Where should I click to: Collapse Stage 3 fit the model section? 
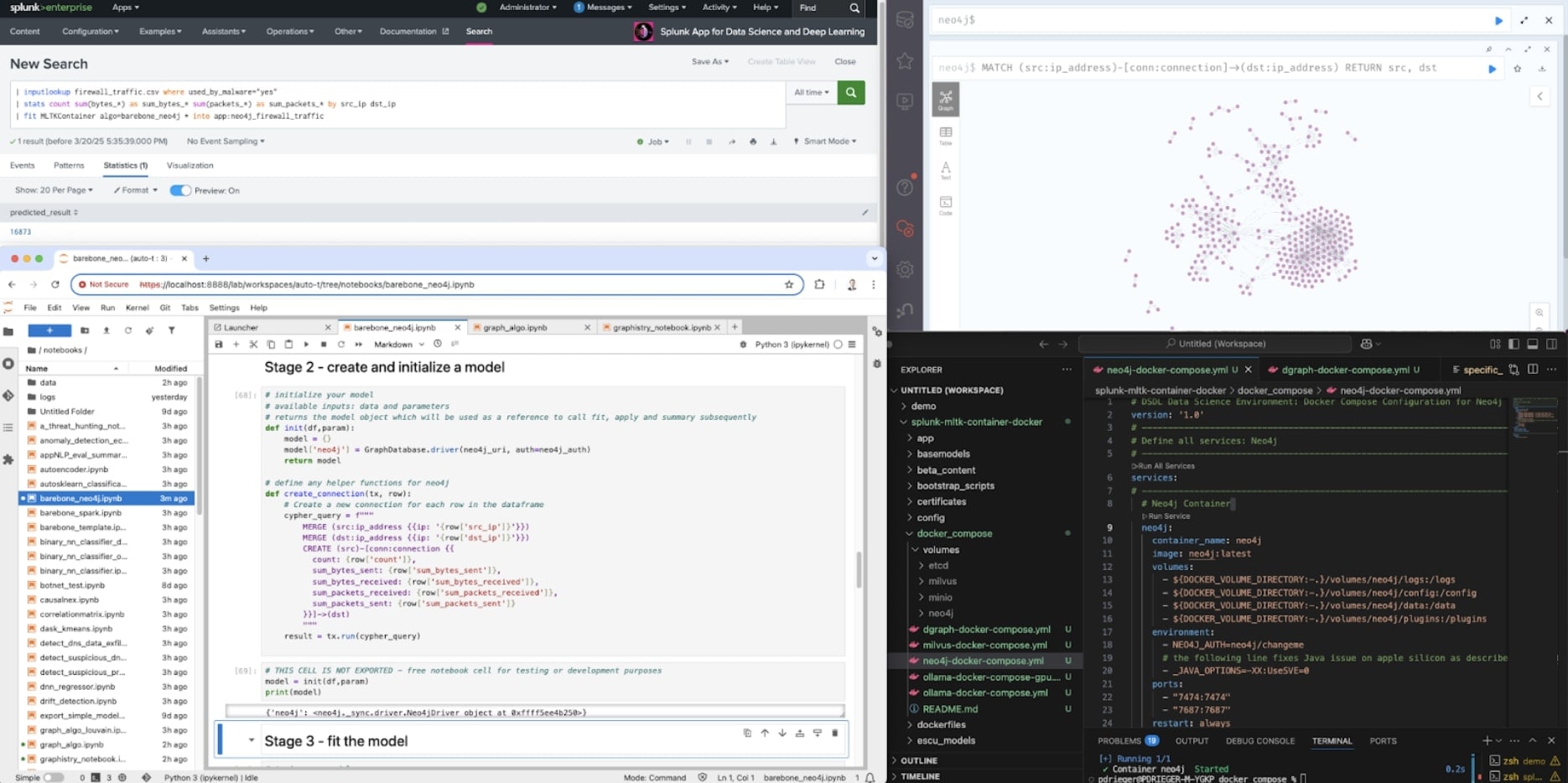[x=251, y=741]
